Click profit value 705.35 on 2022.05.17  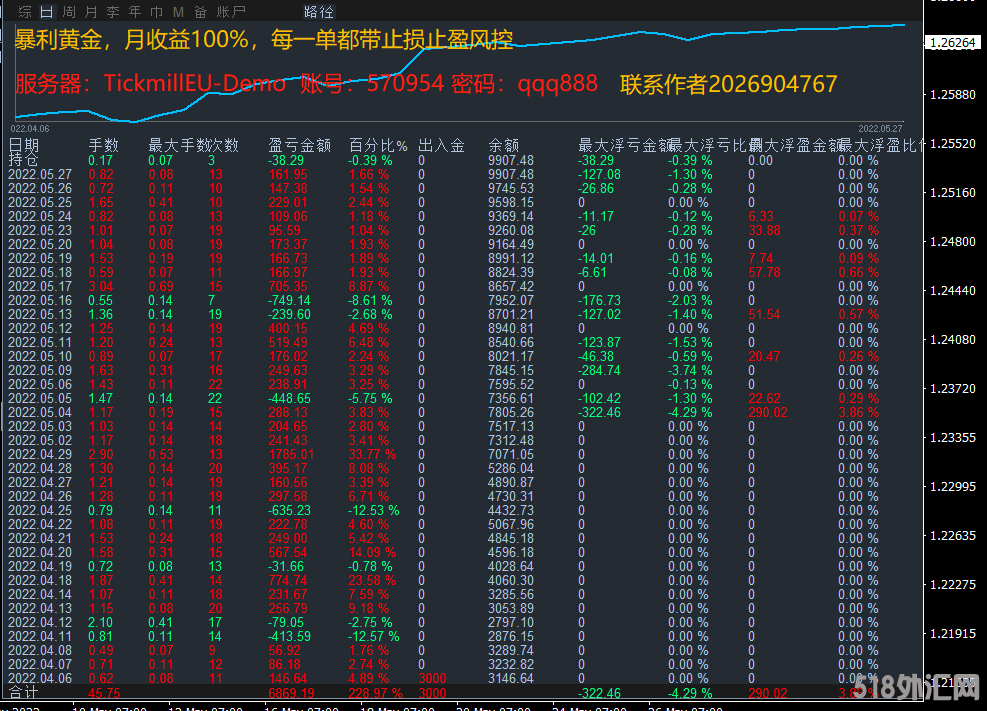coord(288,286)
